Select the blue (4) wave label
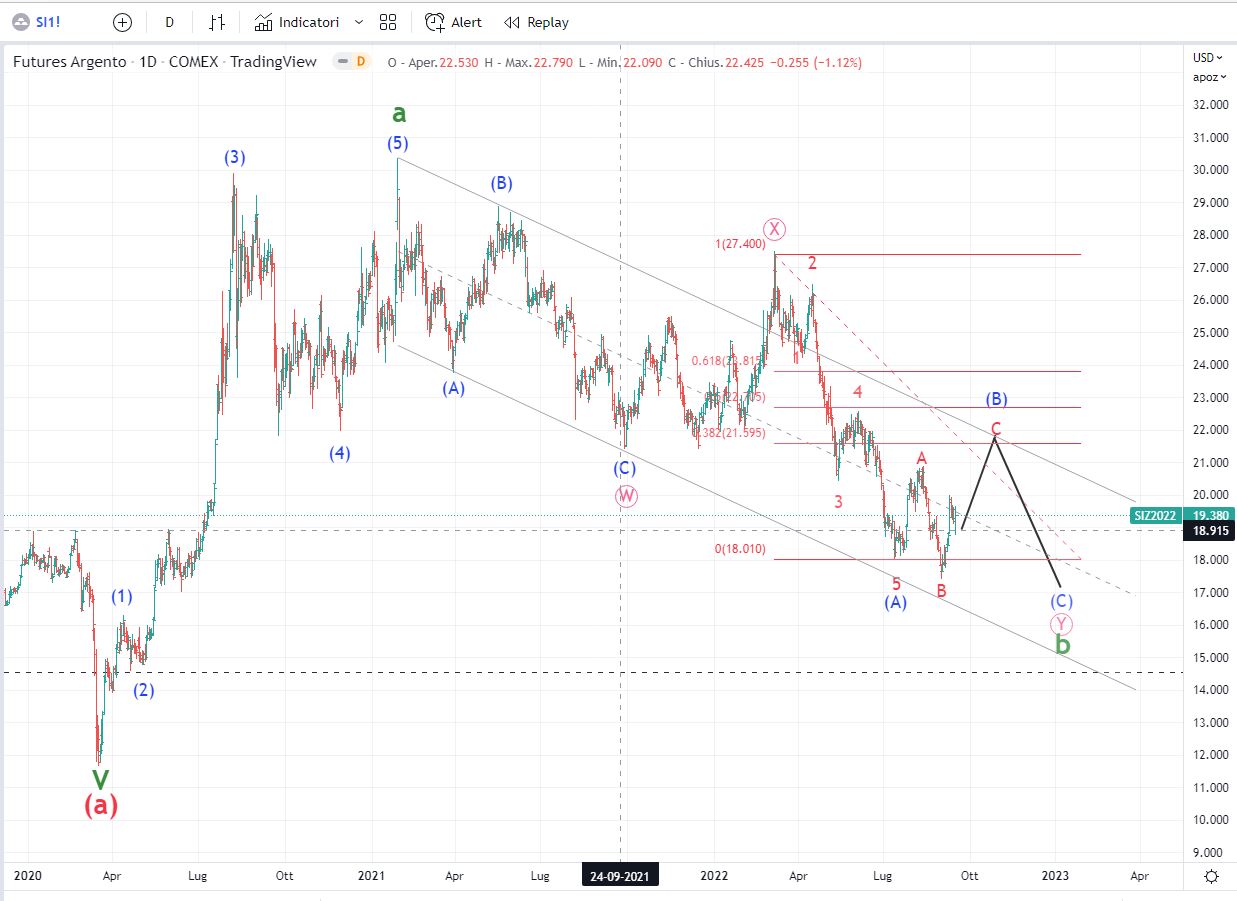The width and height of the screenshot is (1237, 901). click(x=340, y=453)
